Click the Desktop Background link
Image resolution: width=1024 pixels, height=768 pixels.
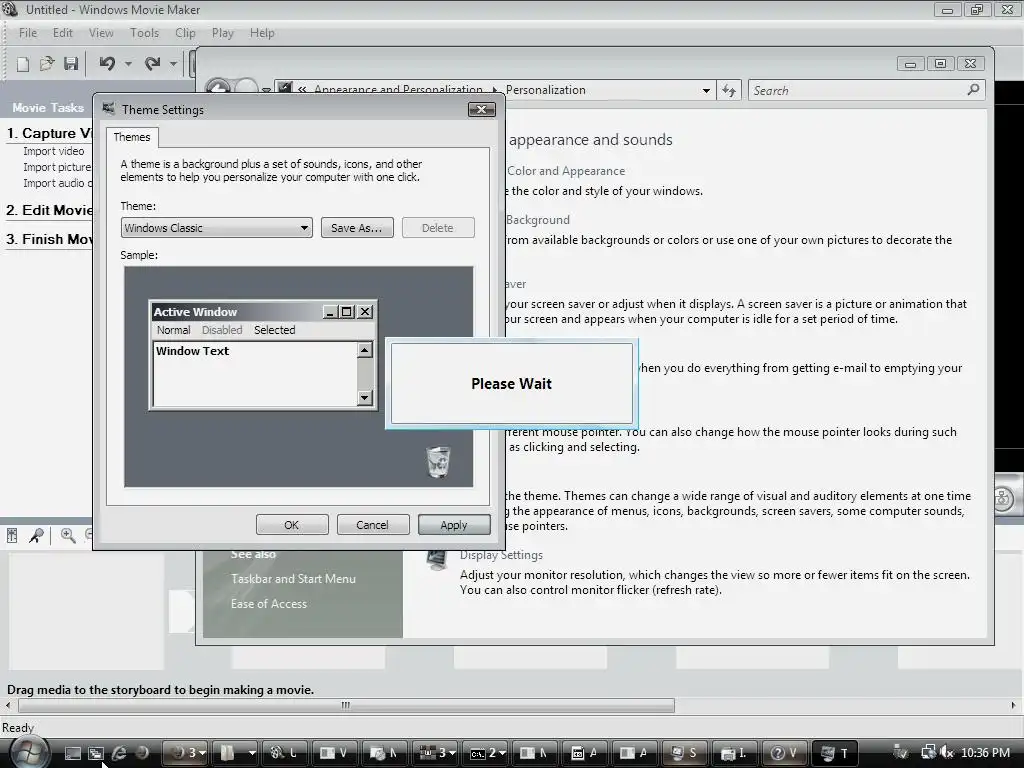537,220
